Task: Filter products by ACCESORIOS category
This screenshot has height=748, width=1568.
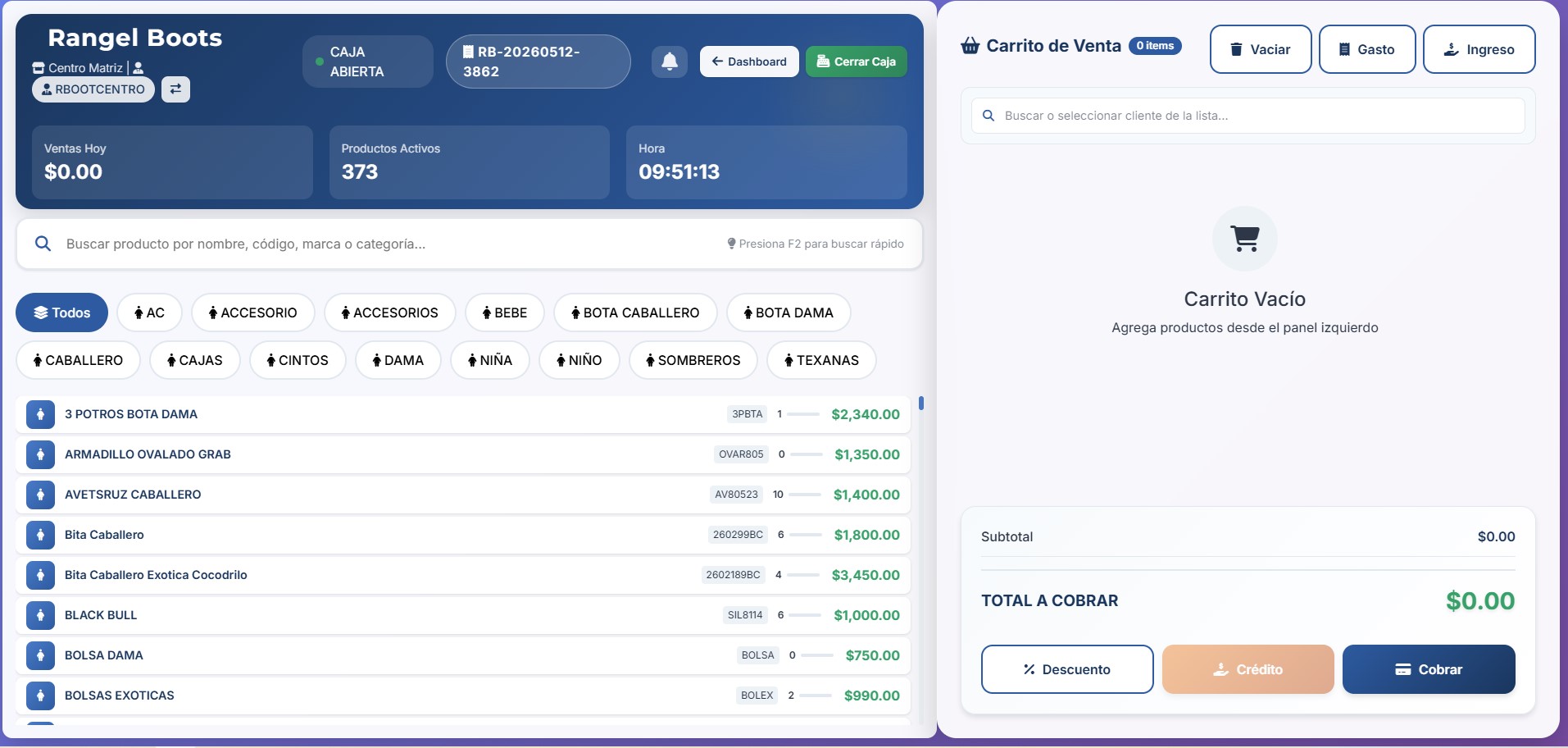Action: pos(389,312)
